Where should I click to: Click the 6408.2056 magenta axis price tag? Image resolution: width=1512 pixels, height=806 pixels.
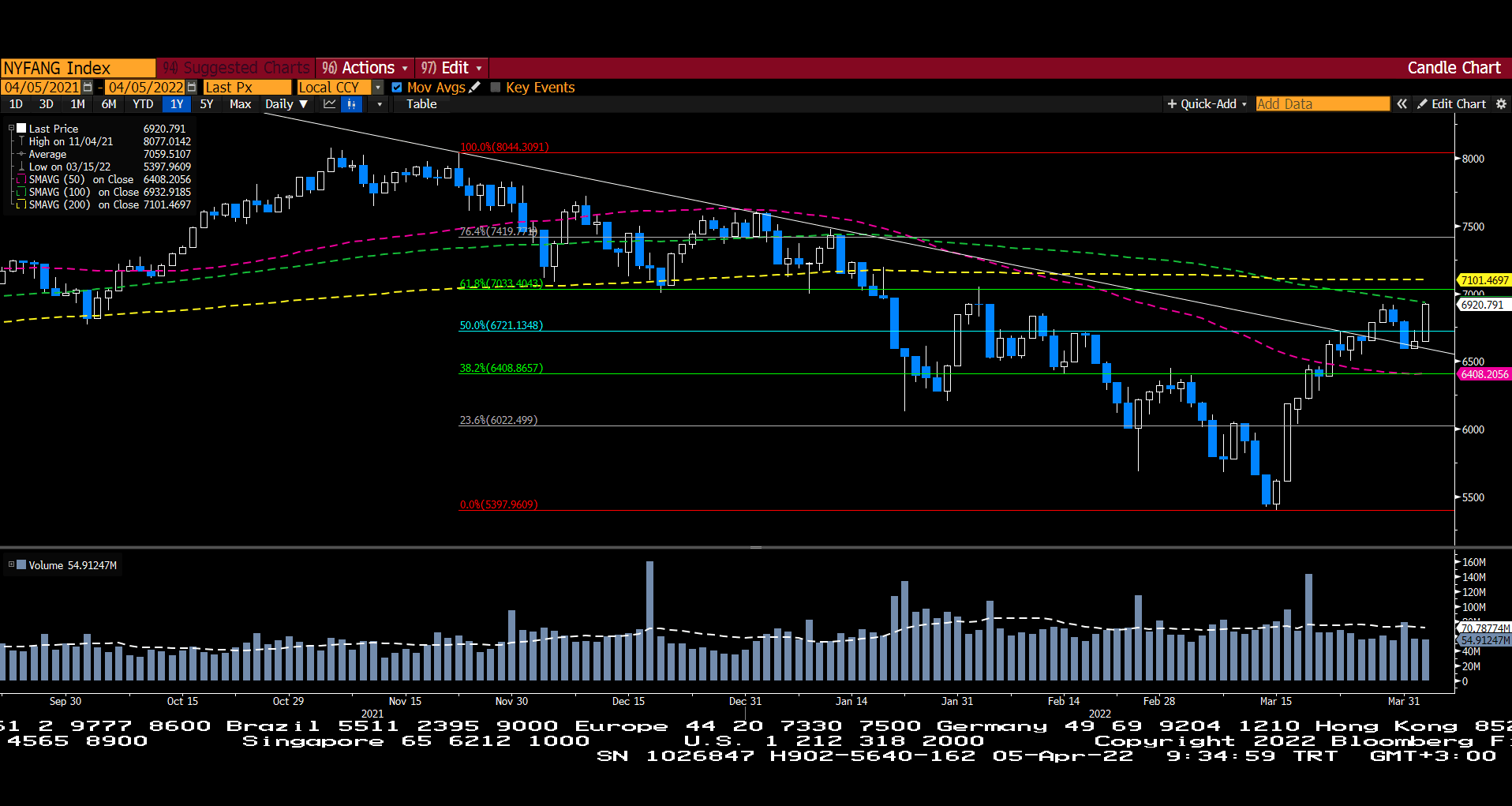1484,374
